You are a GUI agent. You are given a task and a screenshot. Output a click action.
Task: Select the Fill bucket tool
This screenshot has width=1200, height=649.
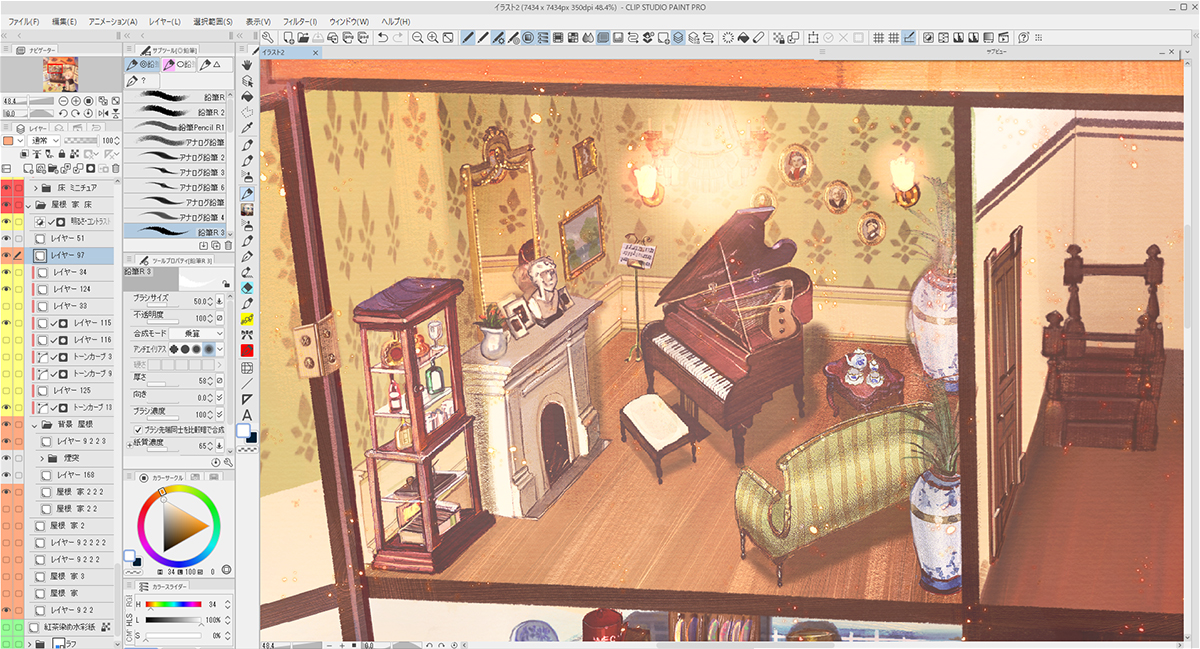click(x=247, y=97)
